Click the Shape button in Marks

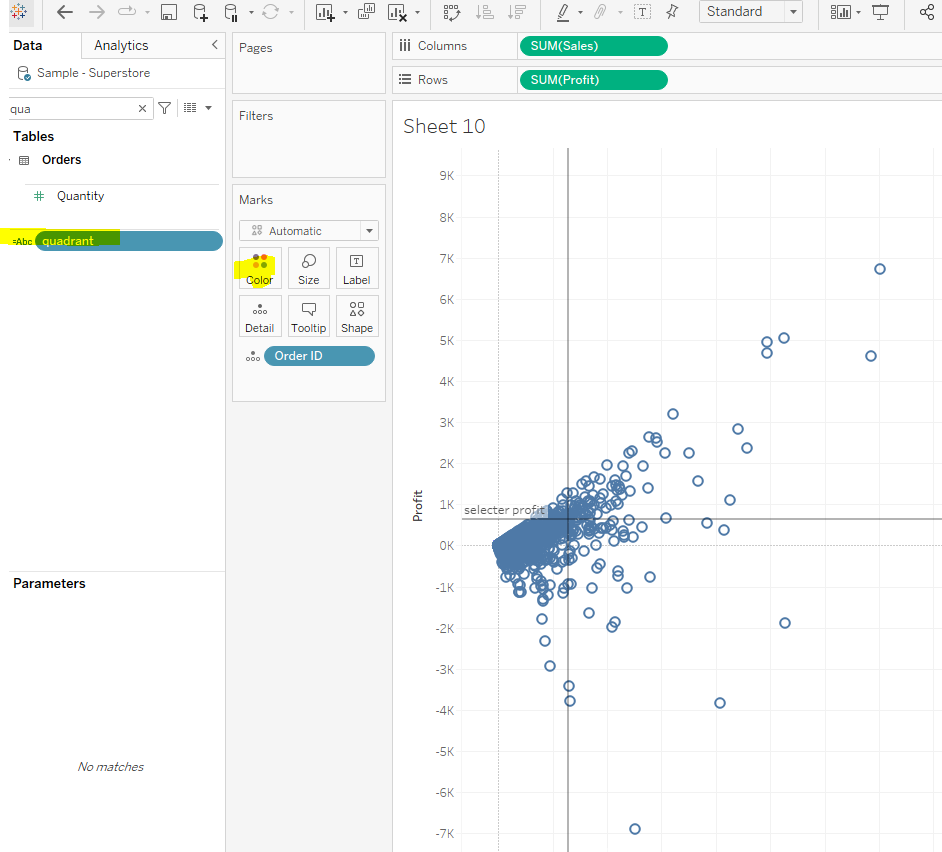(357, 316)
